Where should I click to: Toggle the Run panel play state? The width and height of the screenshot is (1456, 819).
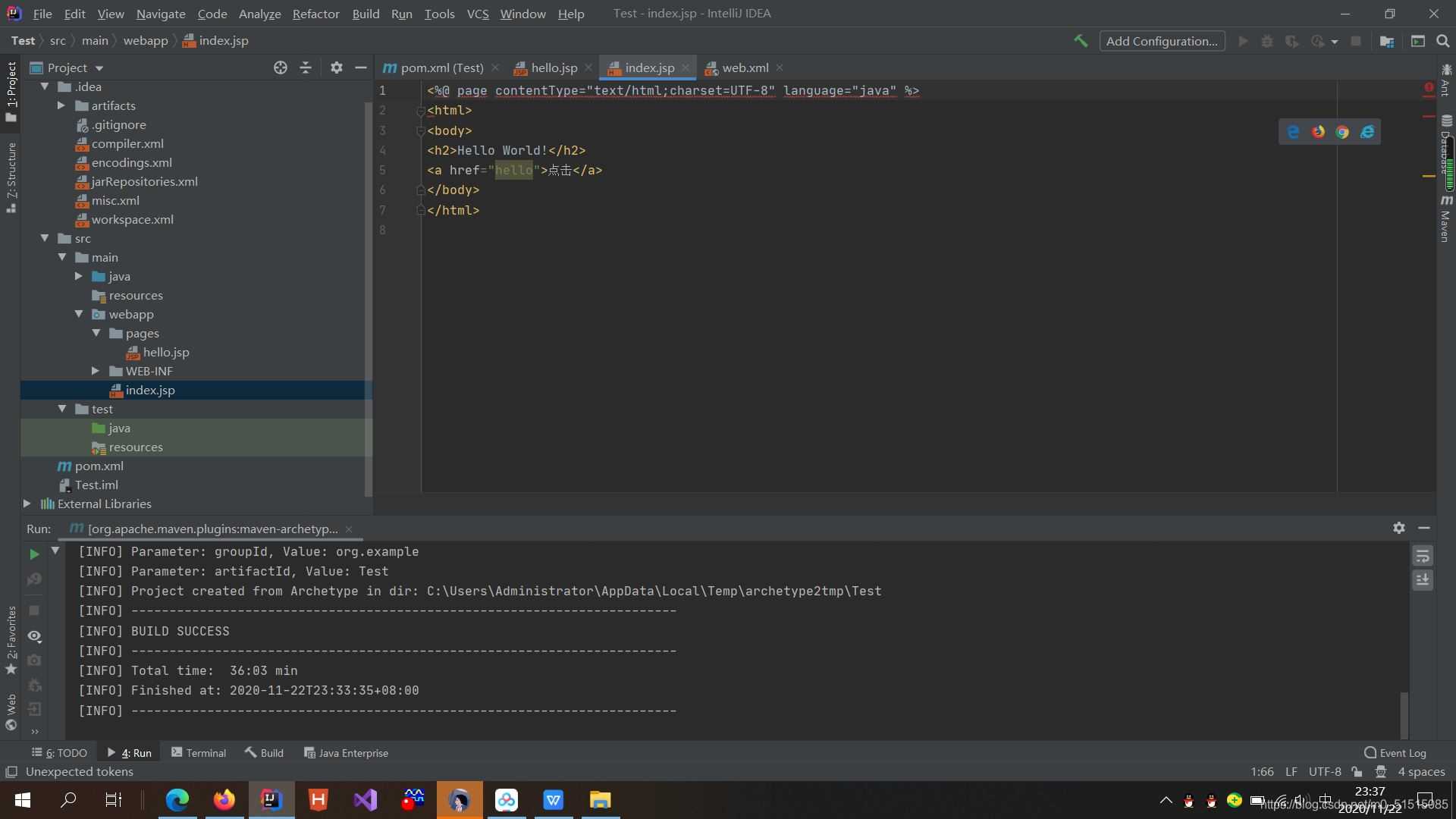(x=34, y=551)
